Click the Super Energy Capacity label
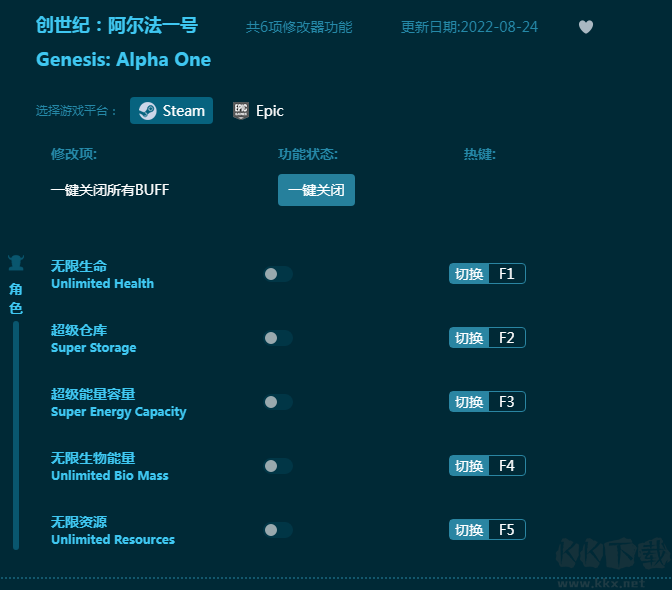The image size is (672, 590). (119, 412)
